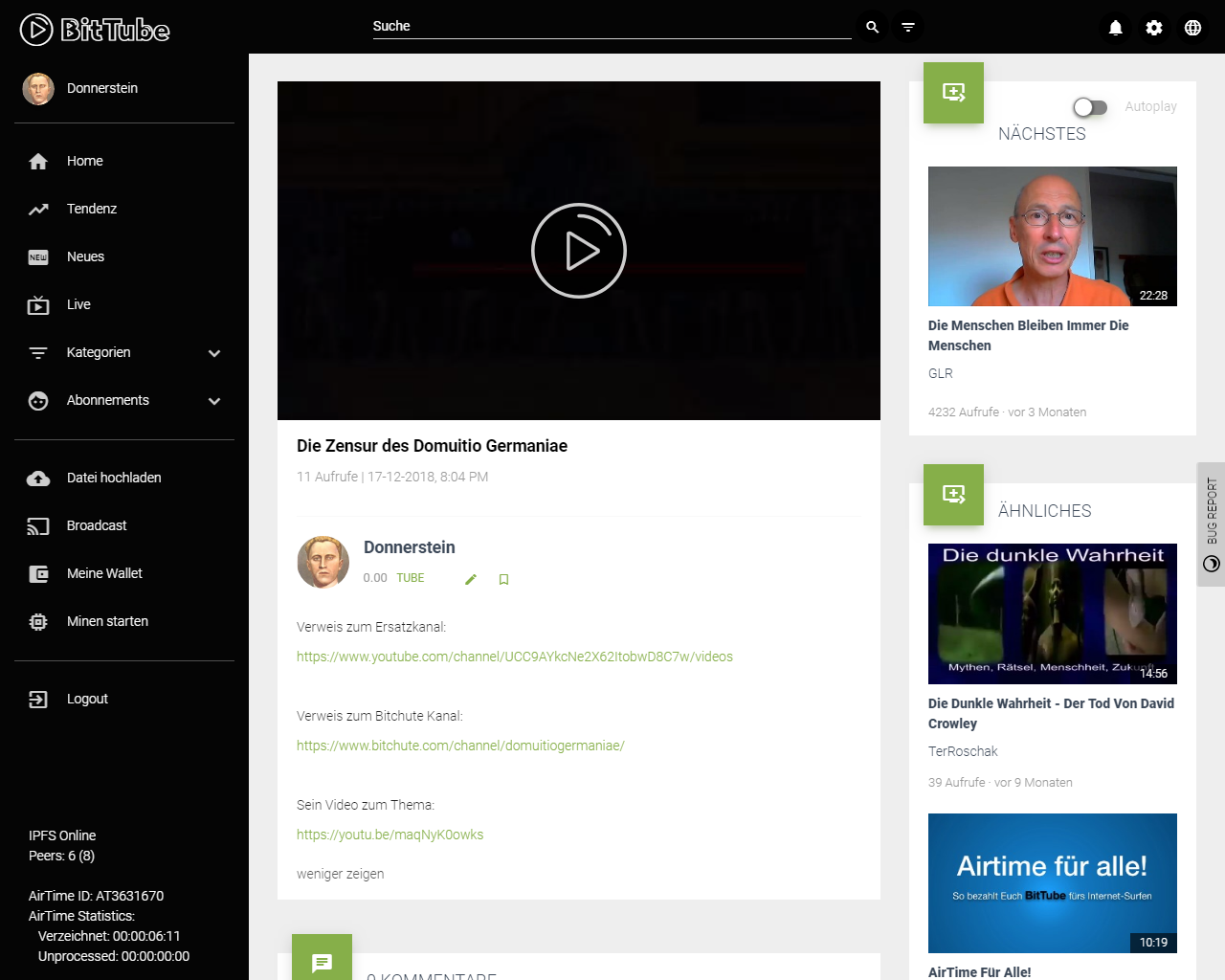
Task: Open the youtu.be/maqNyK0owks link
Action: (x=390, y=835)
